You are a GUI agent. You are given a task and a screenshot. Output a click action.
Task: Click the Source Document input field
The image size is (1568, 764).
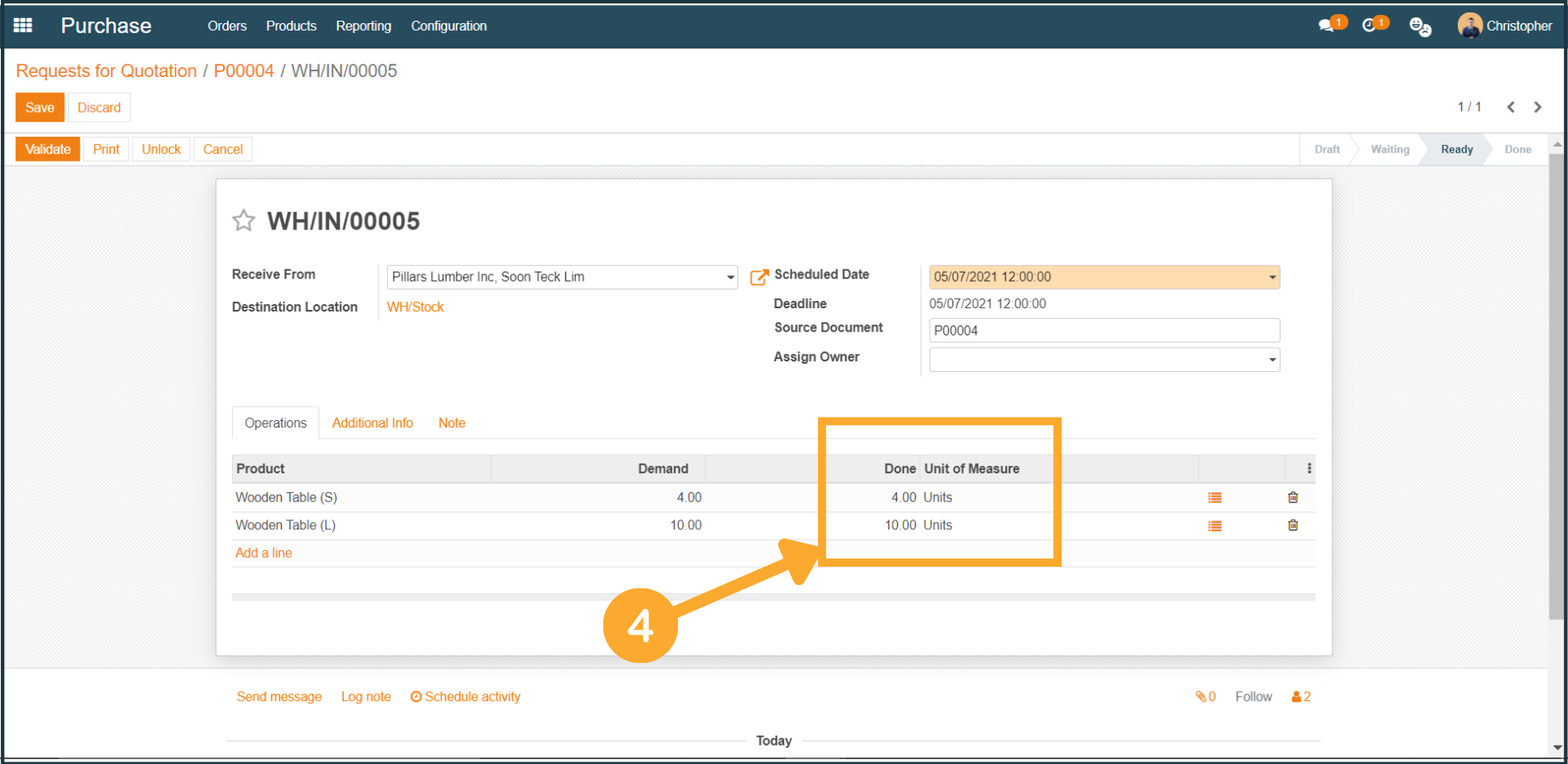coord(1104,331)
